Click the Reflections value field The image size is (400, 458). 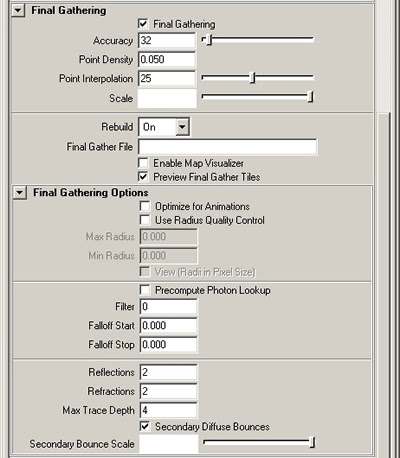point(169,372)
